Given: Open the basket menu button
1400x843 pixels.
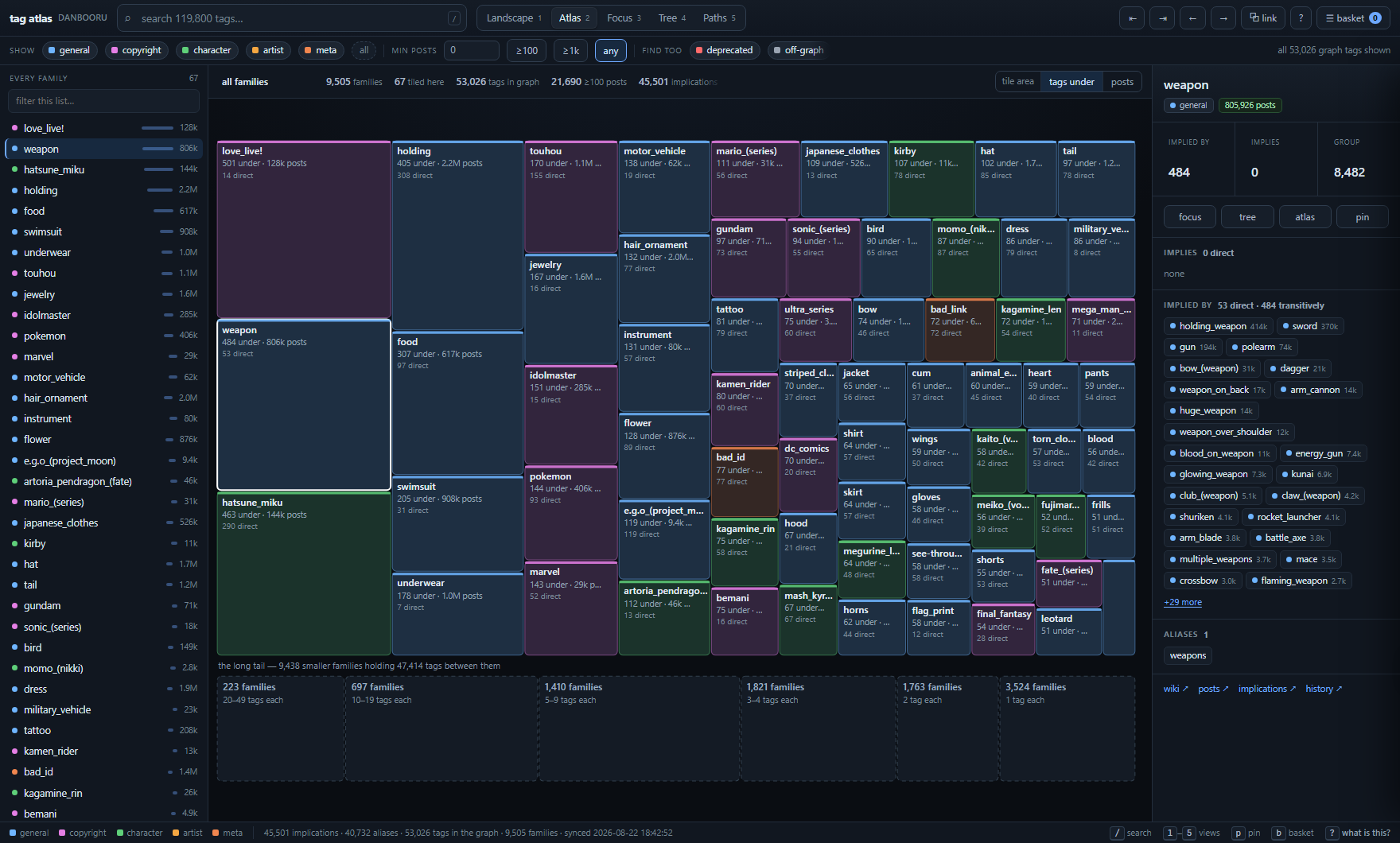Looking at the screenshot, I should [x=1353, y=18].
